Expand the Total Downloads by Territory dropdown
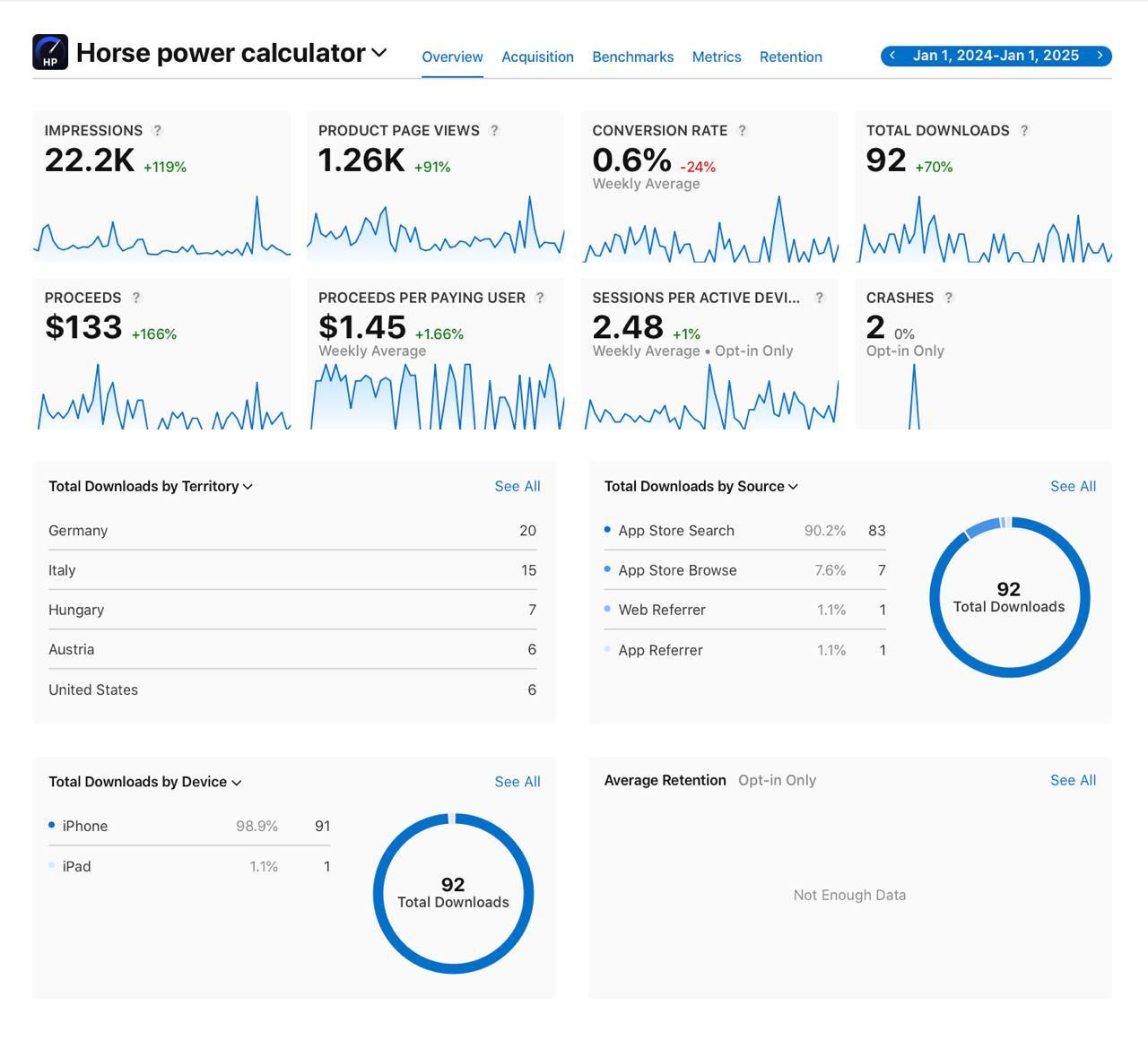Screen dimensions: 1148x1049 pos(248,487)
